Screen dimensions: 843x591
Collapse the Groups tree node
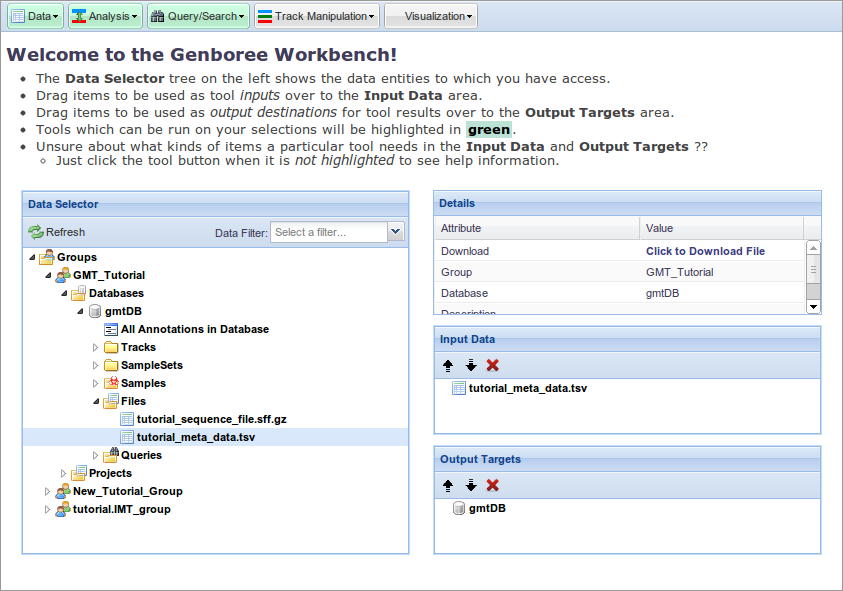coord(32,258)
